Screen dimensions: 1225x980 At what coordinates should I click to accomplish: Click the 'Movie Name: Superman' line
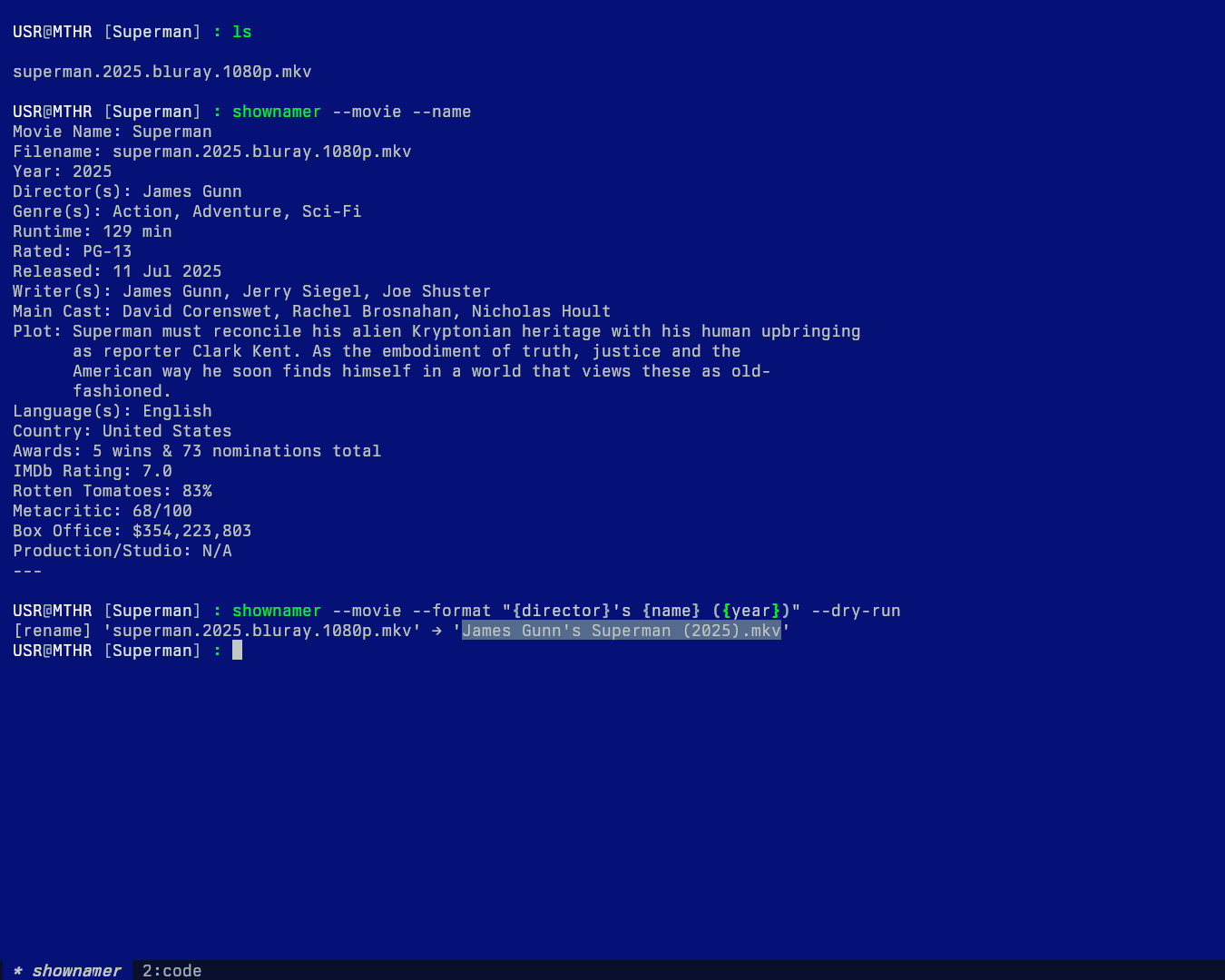pyautogui.click(x=113, y=132)
